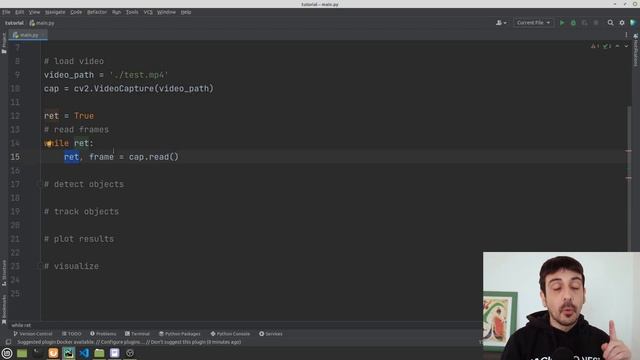Open the Current File run configuration dropdown
Screen dimensions: 640x360
(533, 23)
